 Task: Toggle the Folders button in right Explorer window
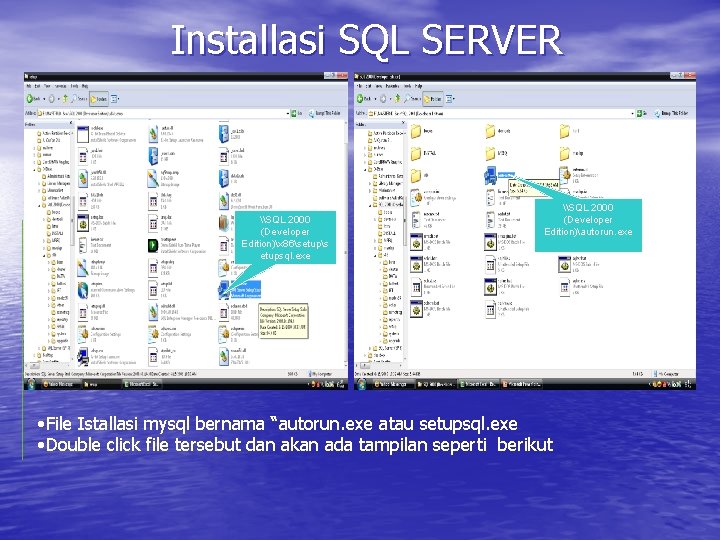click(433, 99)
